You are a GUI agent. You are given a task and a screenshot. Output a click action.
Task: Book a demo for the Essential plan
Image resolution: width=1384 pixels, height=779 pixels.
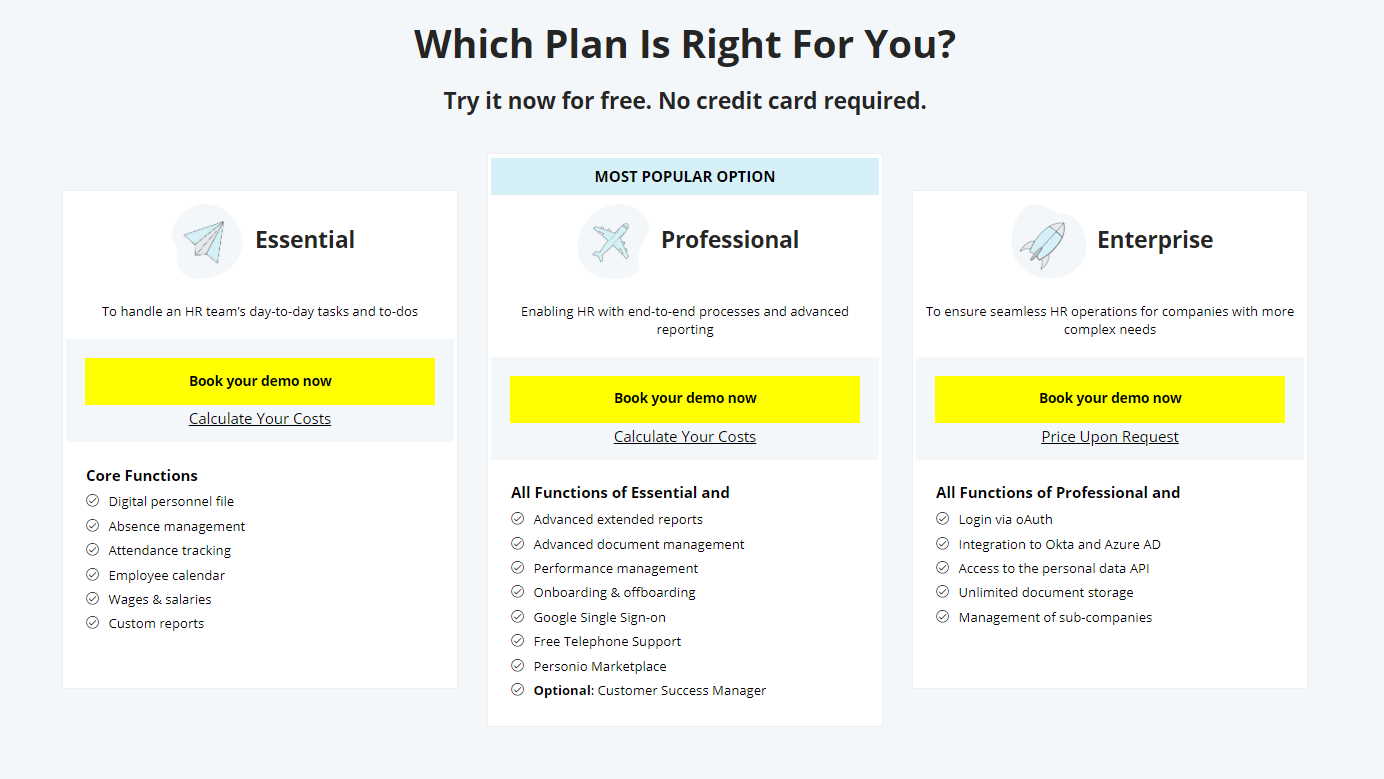click(x=260, y=381)
